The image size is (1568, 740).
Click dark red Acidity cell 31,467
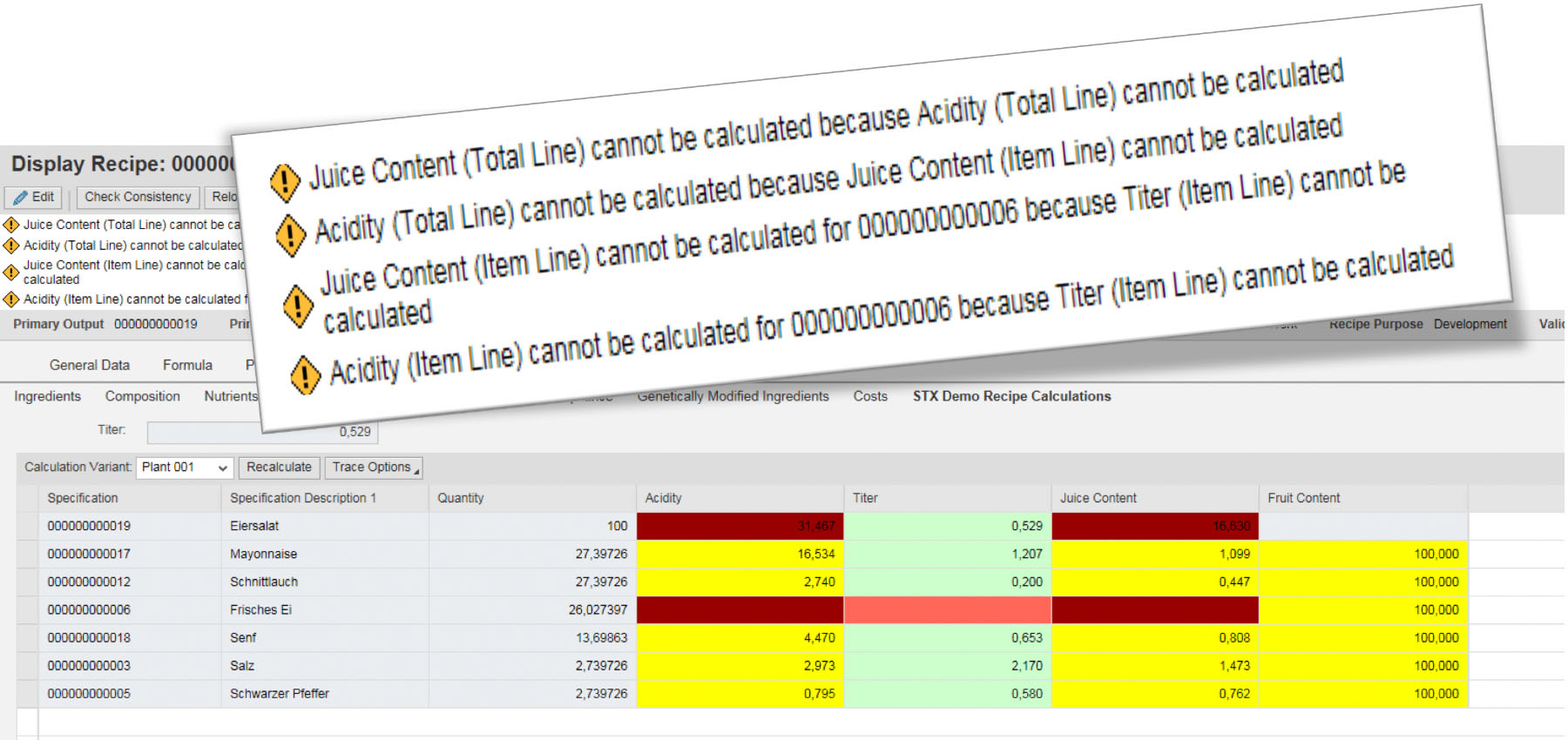pos(740,526)
